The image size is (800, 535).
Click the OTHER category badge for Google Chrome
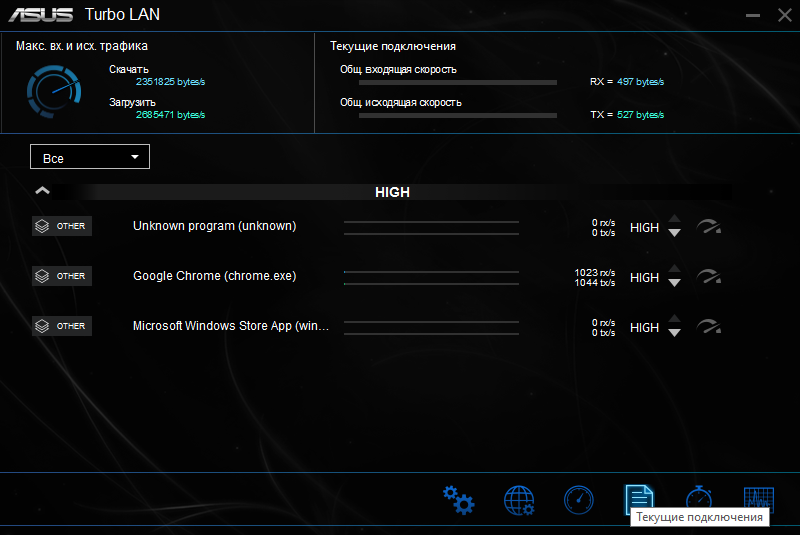pyautogui.click(x=62, y=276)
